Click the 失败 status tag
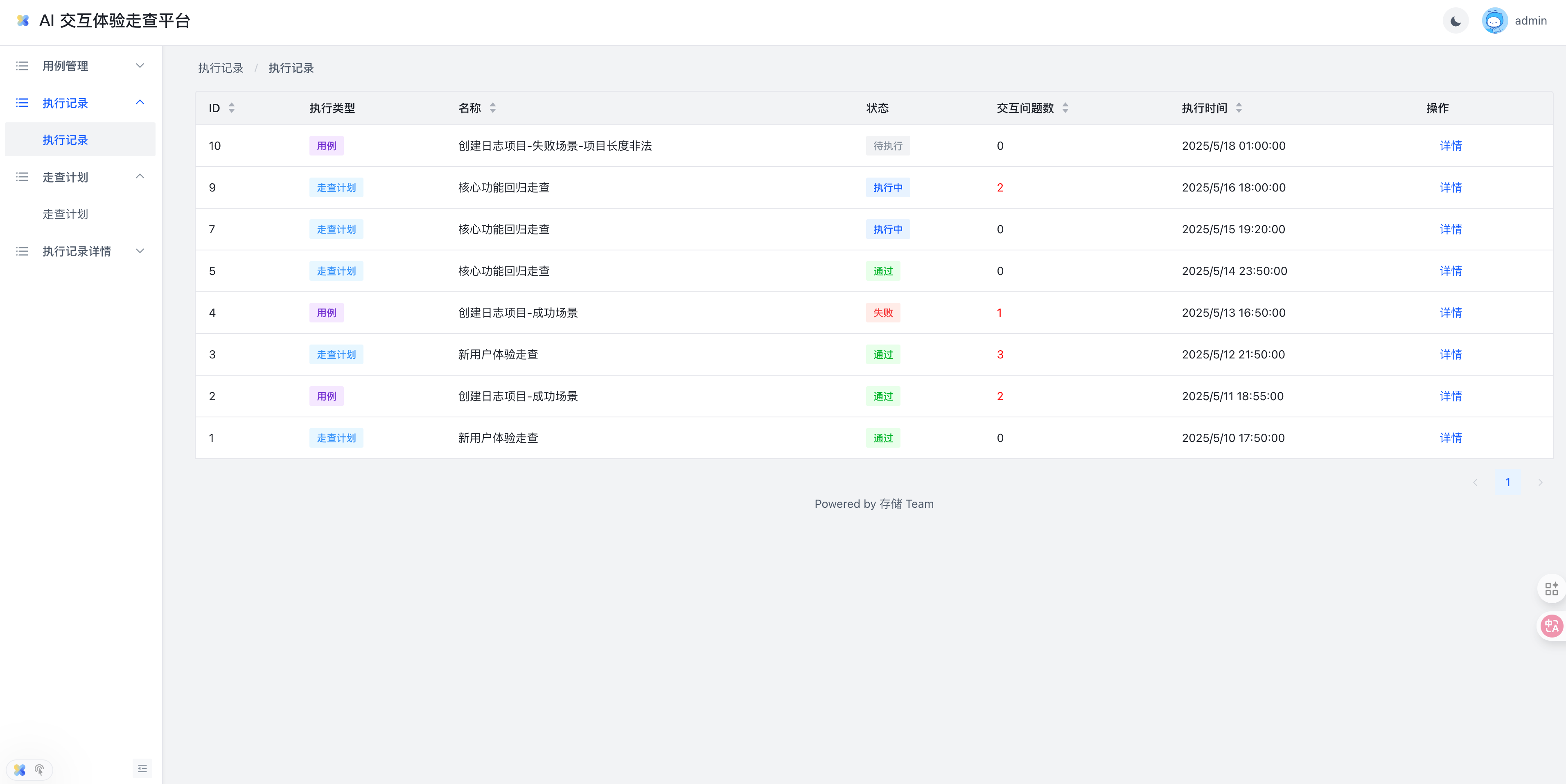This screenshot has width=1566, height=784. [883, 313]
